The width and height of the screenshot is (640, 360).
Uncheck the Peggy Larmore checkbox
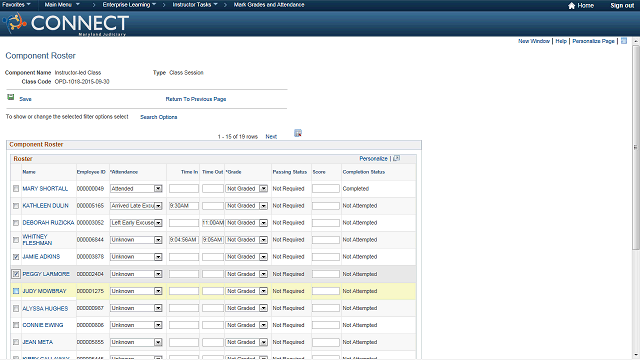[x=16, y=274]
